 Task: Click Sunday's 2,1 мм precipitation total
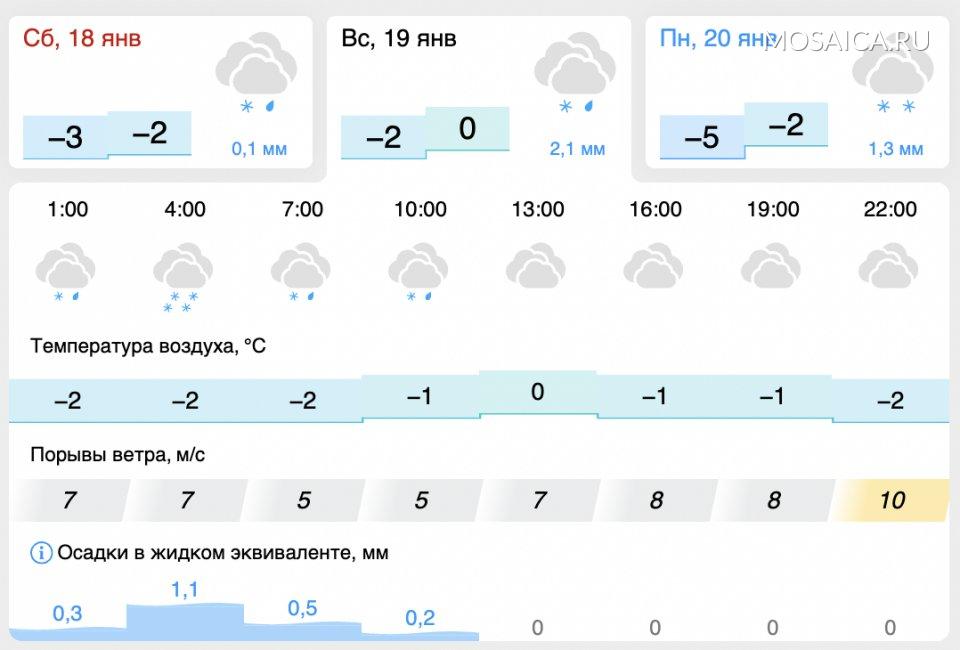click(577, 149)
